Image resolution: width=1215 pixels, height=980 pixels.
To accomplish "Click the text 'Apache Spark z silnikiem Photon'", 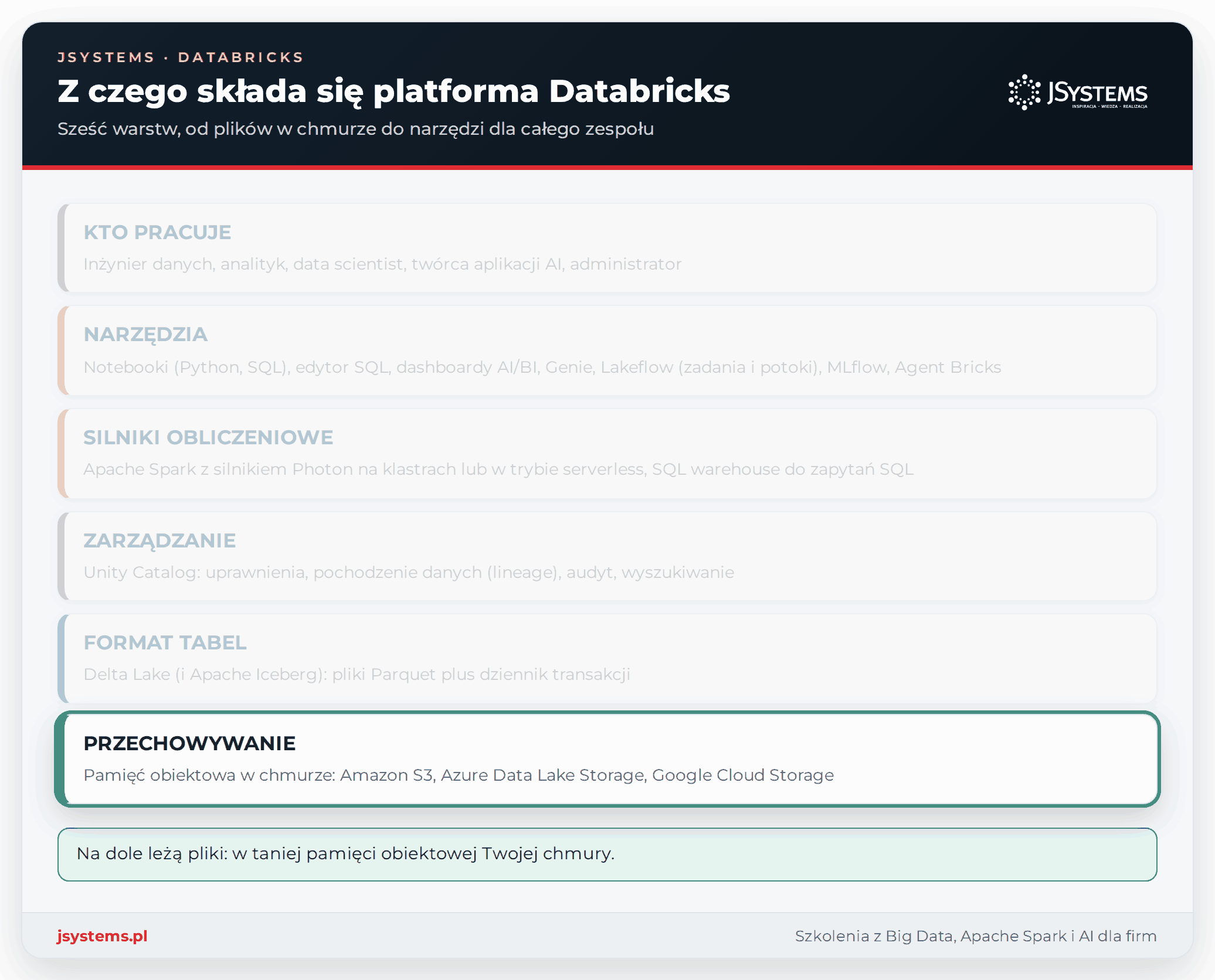I will click(x=498, y=469).
